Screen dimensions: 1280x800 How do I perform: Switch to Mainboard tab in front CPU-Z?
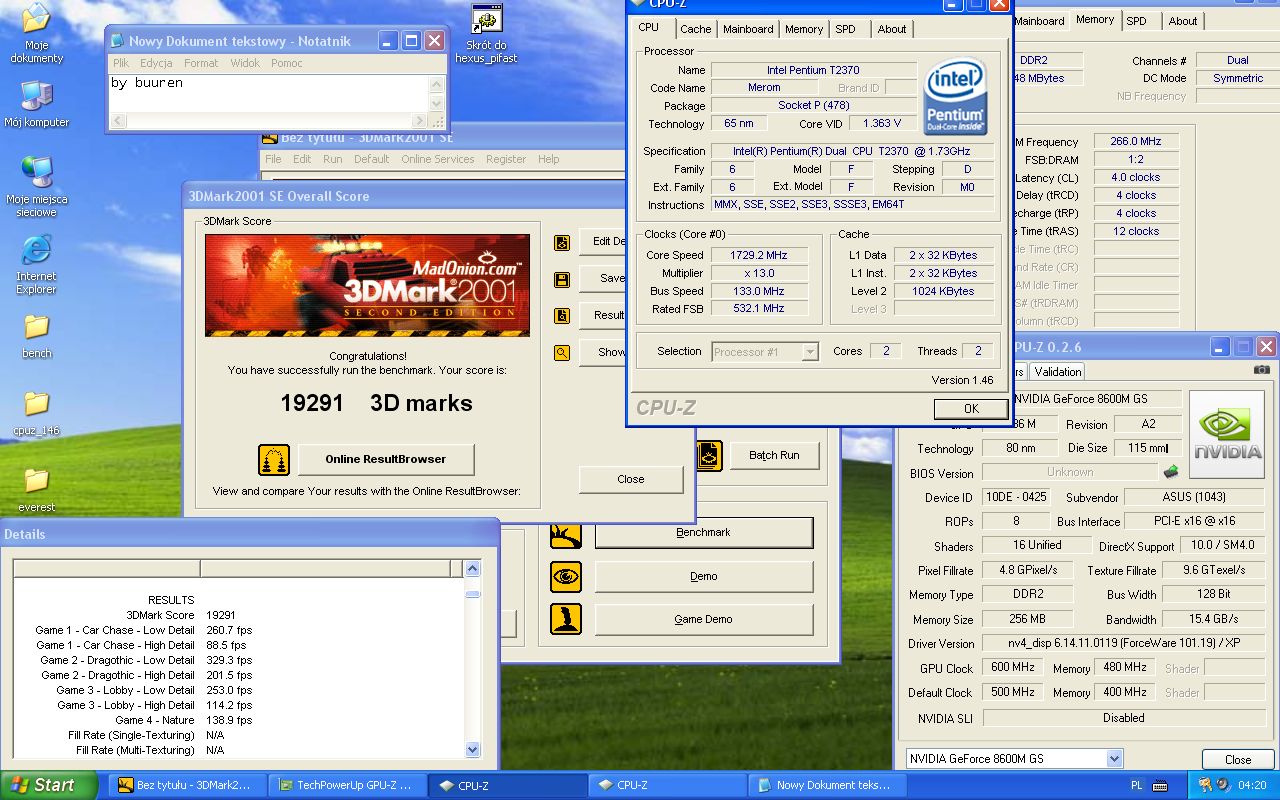[748, 29]
